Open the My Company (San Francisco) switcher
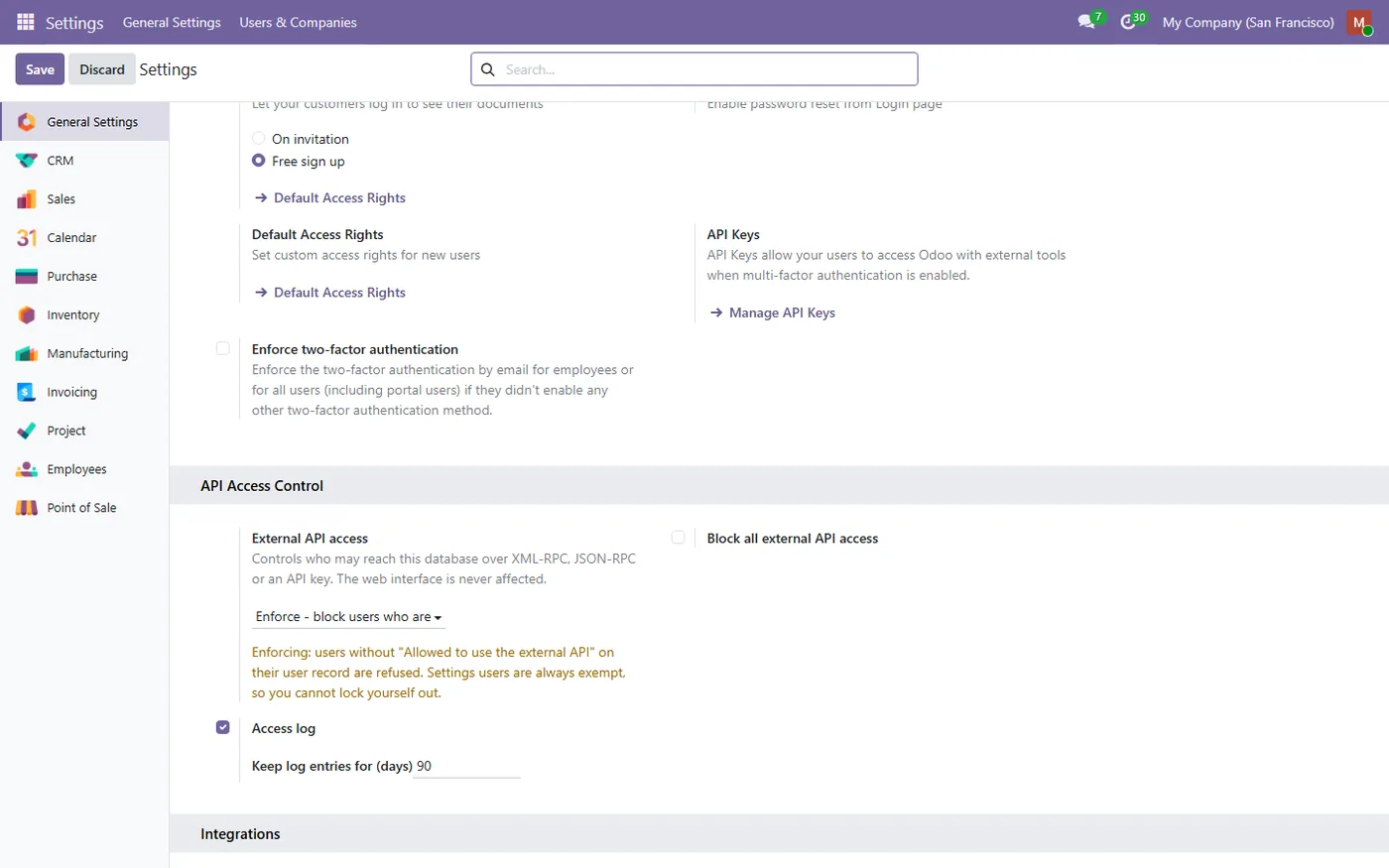This screenshot has height=868, width=1389. pos(1248,22)
